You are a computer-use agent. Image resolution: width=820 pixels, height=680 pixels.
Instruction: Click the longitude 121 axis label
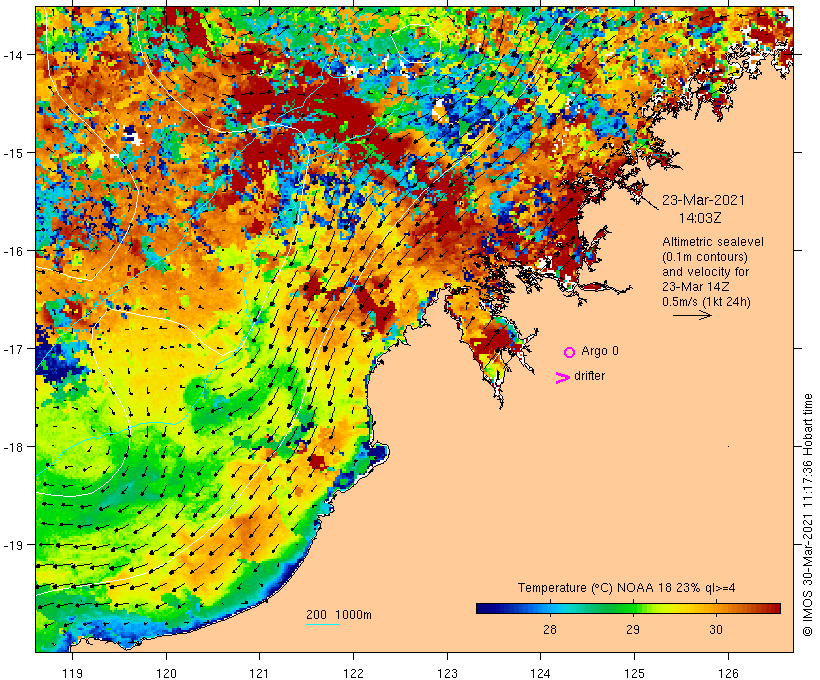pos(259,673)
